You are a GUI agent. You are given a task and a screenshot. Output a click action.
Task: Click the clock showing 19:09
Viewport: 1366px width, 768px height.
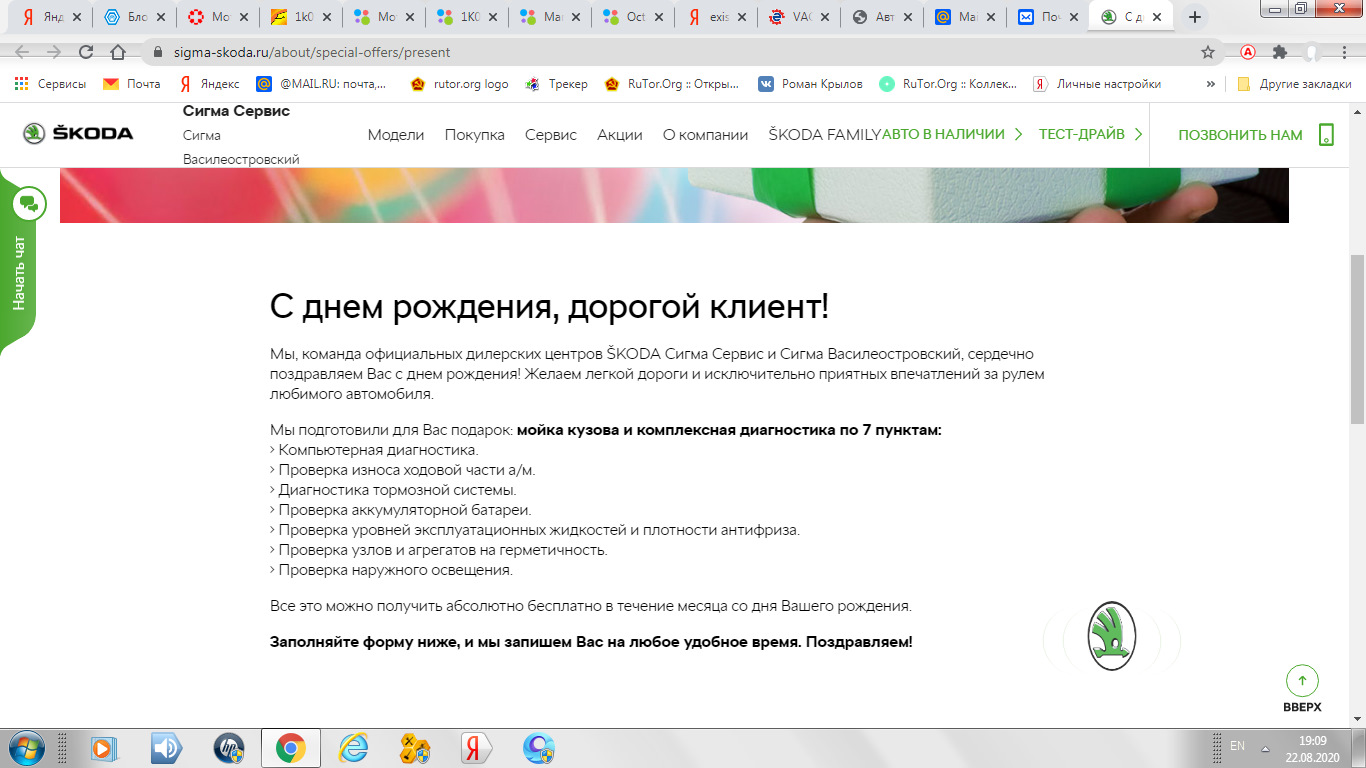[1312, 740]
